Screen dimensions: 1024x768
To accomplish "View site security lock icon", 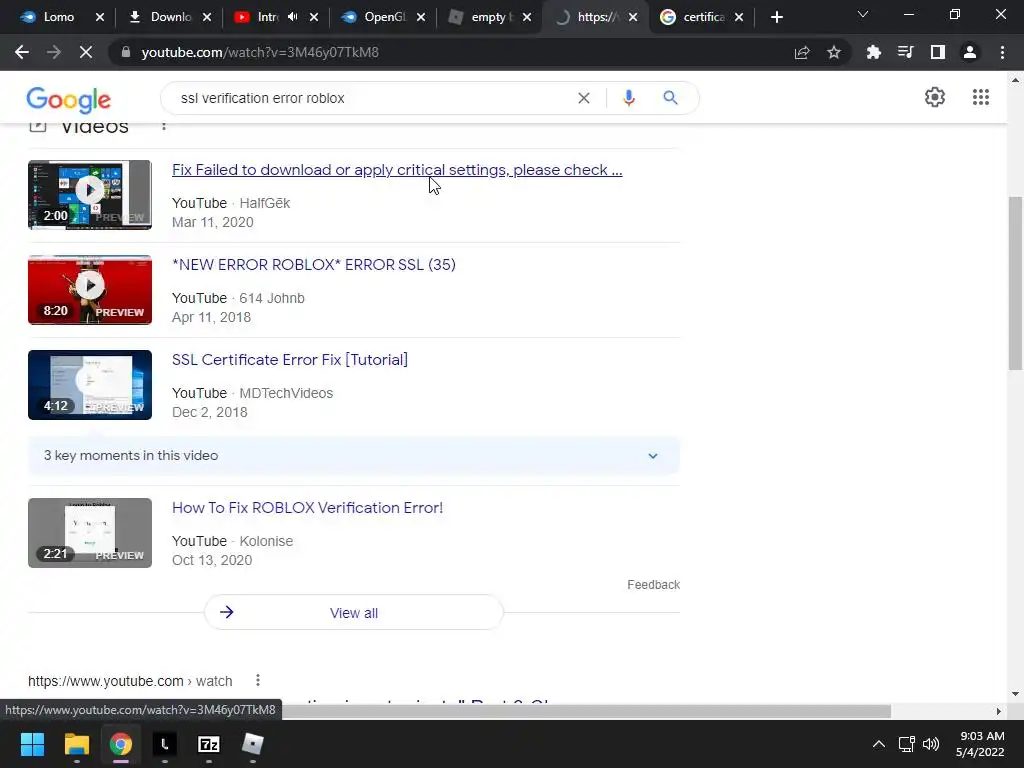I will point(127,52).
